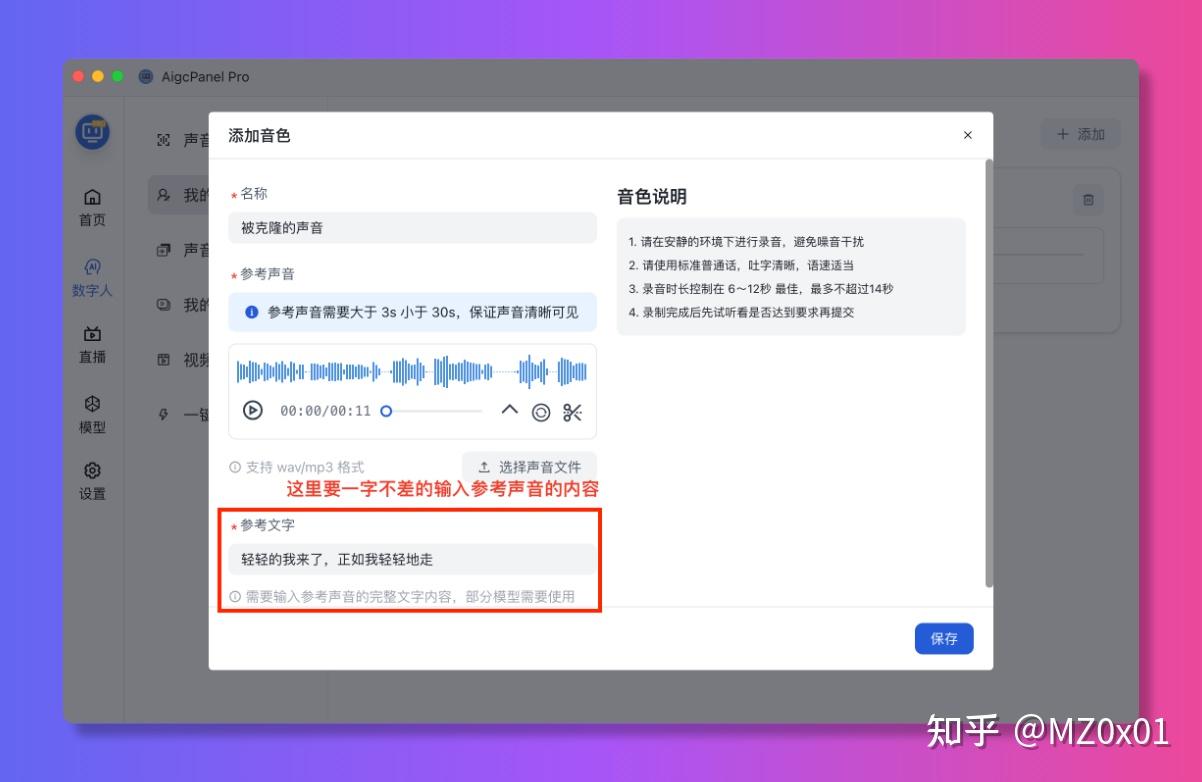Click the trash delete icon on voice card

(x=1088, y=200)
